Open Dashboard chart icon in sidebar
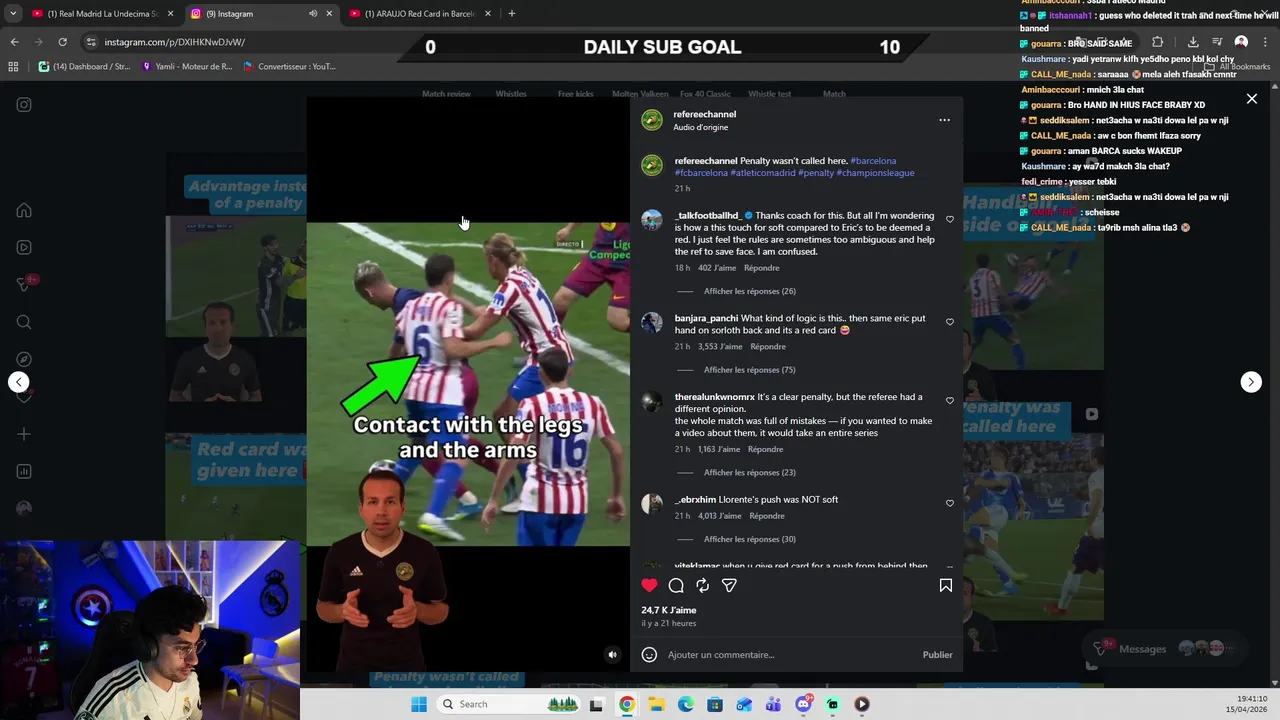Image resolution: width=1280 pixels, height=720 pixels. click(24, 471)
